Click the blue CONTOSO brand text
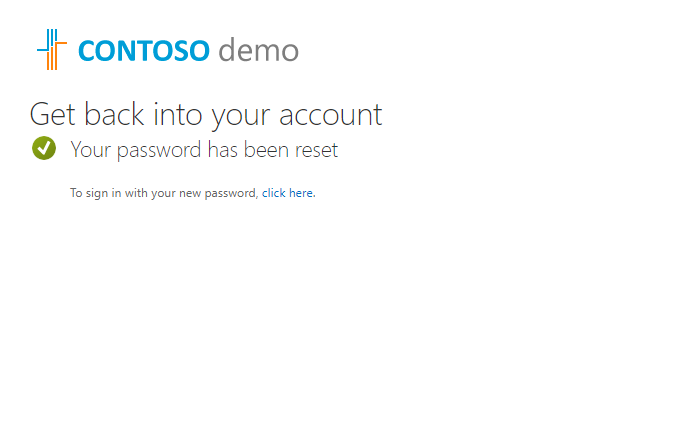 144,51
